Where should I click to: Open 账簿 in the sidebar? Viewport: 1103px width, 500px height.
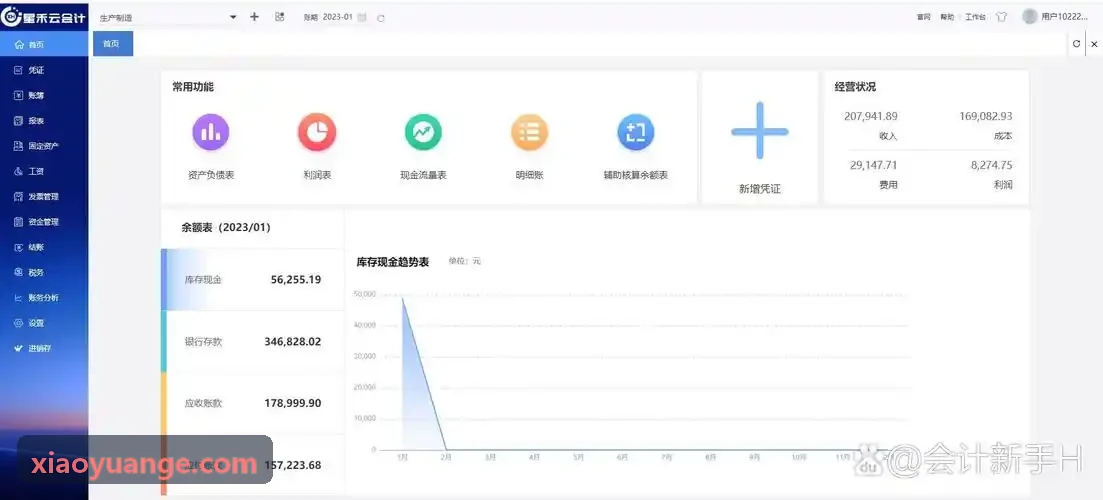(44, 96)
